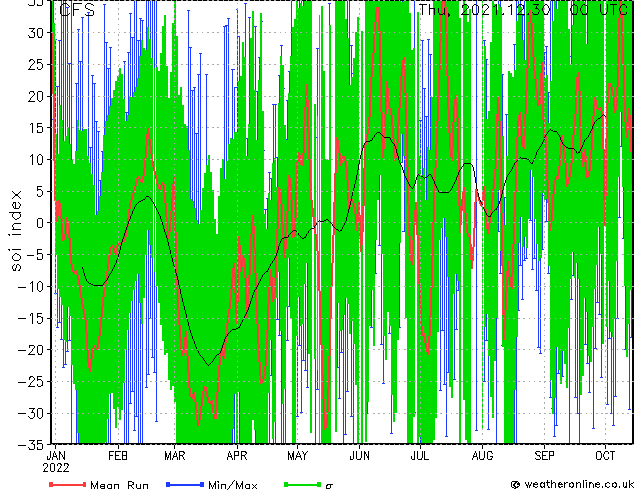This screenshot has height=490, width=634.
Task: Click the MAR month label
Action: tap(175, 456)
